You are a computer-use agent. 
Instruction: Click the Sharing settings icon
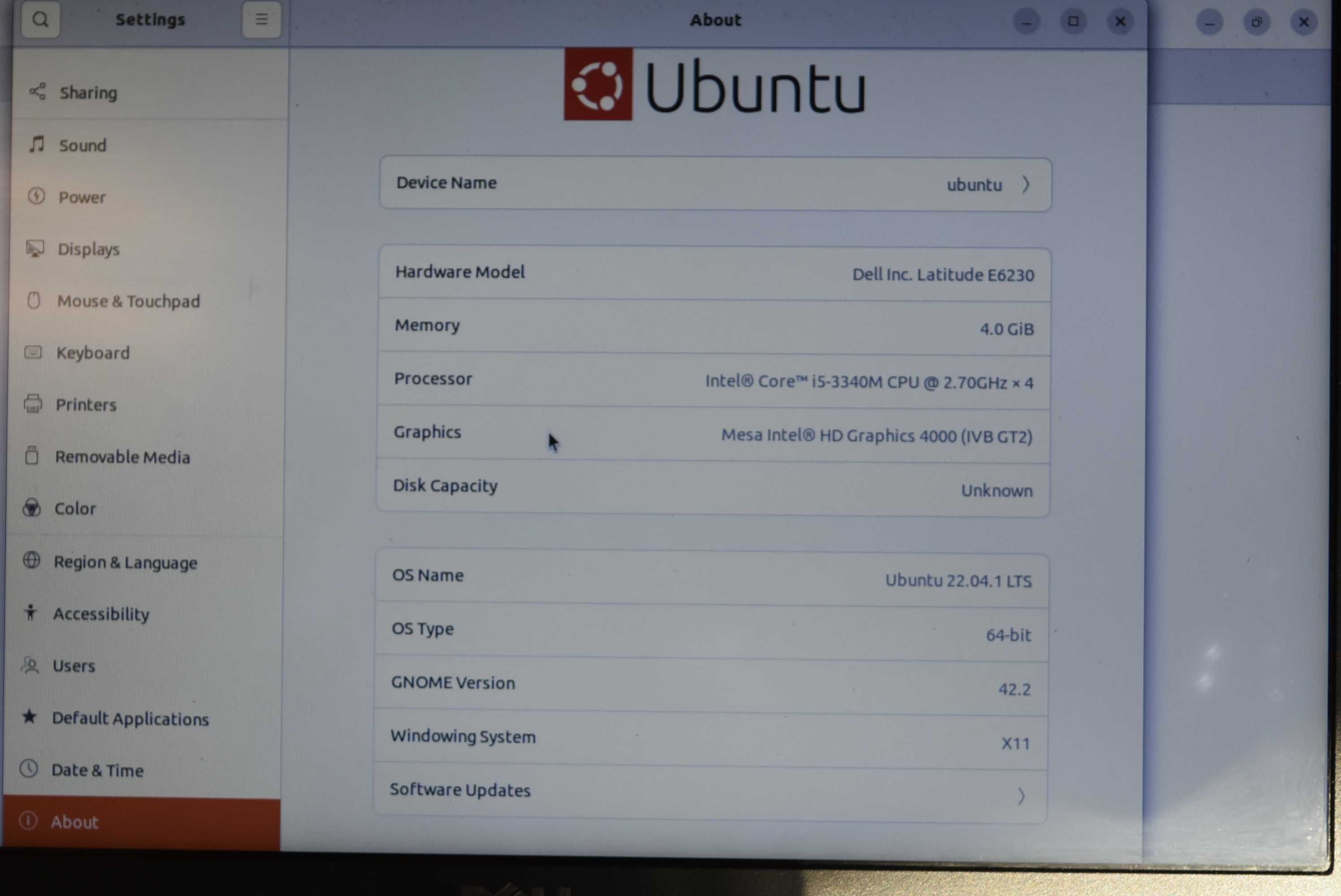pos(36,91)
